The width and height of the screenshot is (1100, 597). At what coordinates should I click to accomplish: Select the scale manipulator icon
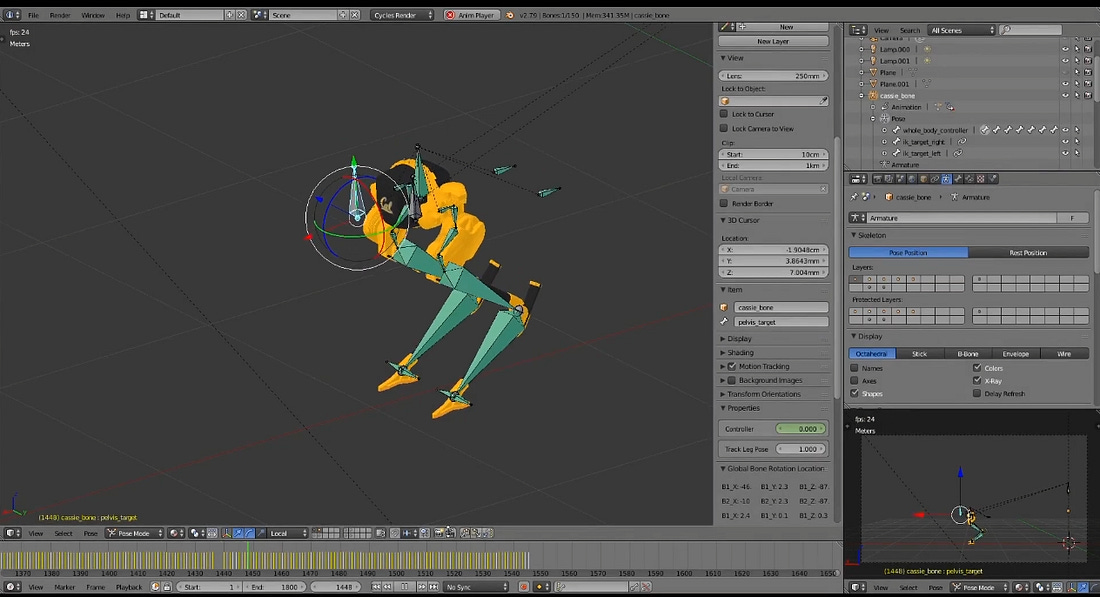click(x=260, y=533)
